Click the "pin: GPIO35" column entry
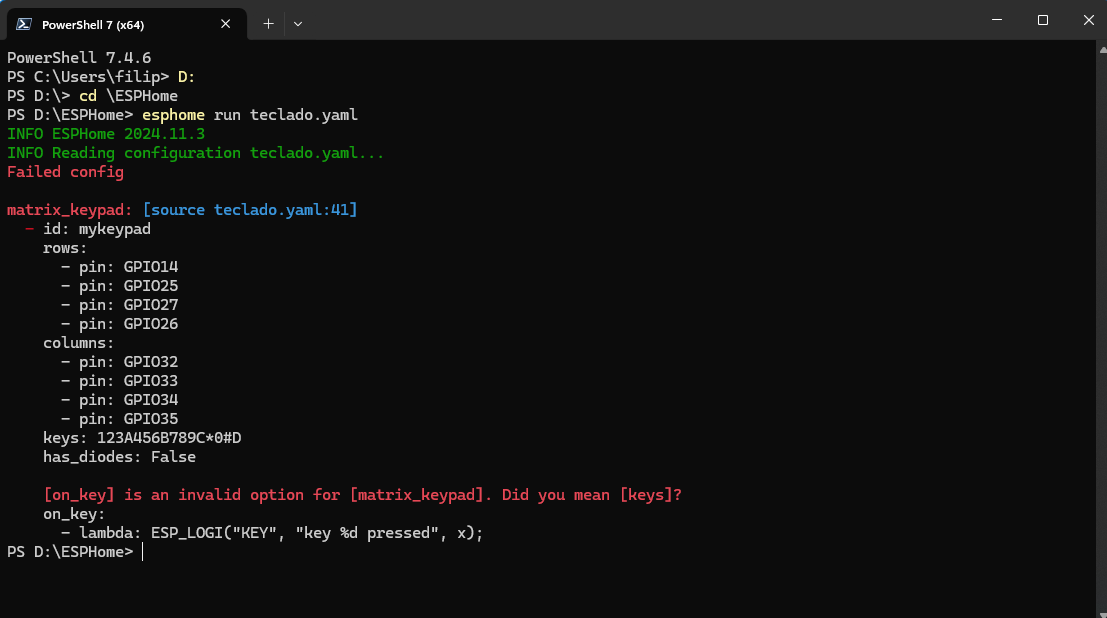 click(x=128, y=419)
